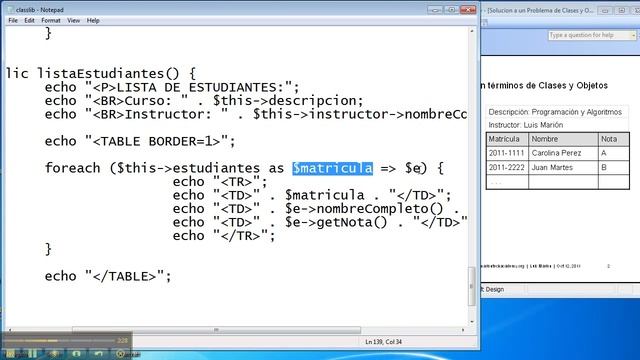Viewport: 640px width, 360px height.
Task: Click the 'LISTA DE ESTUDIANTES:' echo line
Action: (172, 87)
